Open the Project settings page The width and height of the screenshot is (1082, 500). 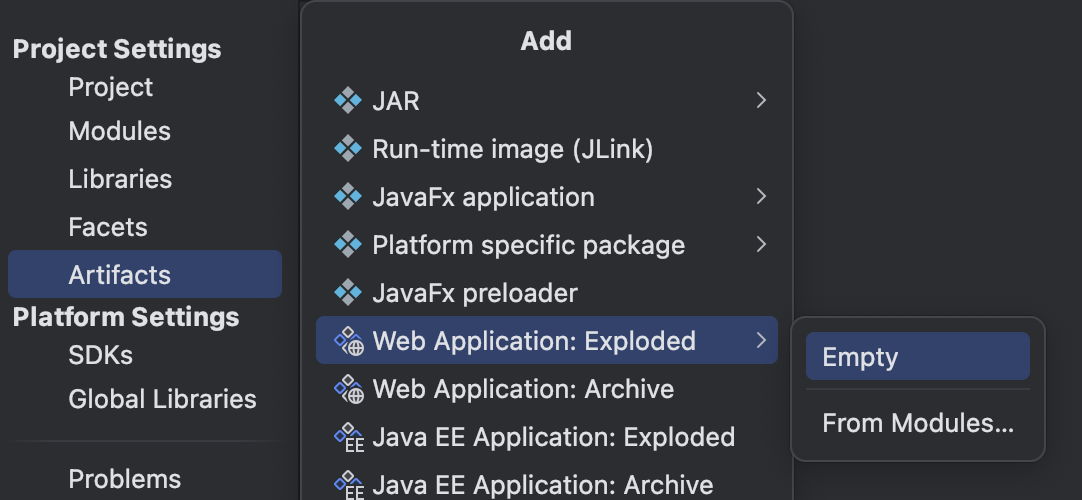(110, 88)
